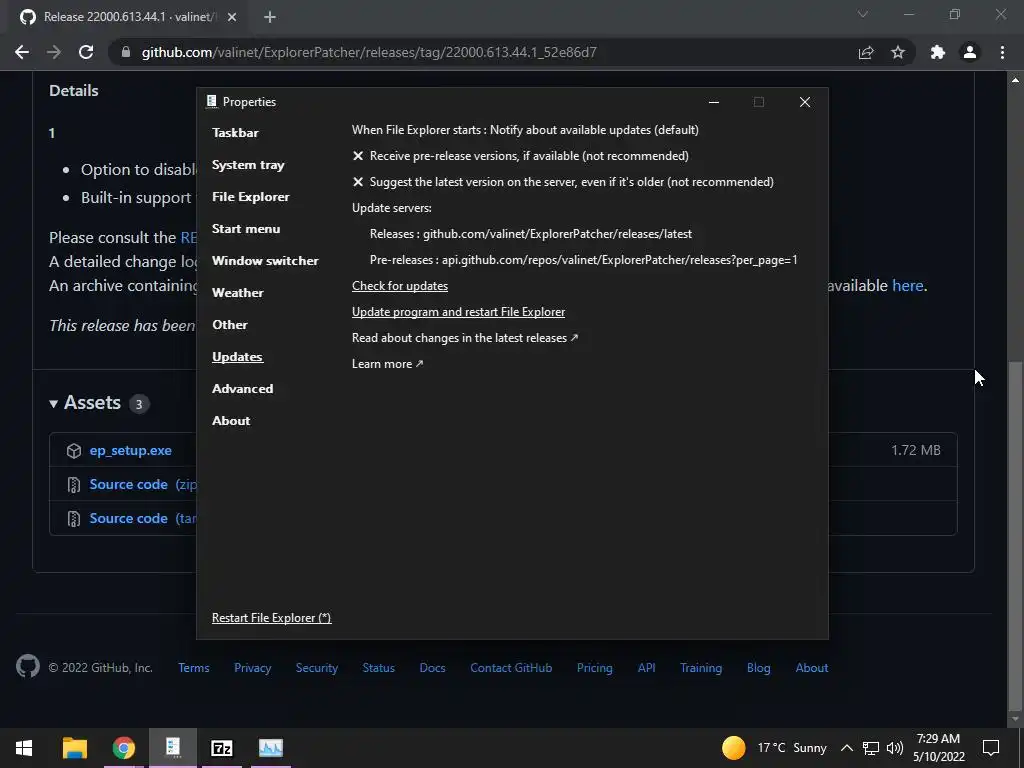Click the Source code (zip) file icon
This screenshot has height=768, width=1024.
click(74, 485)
